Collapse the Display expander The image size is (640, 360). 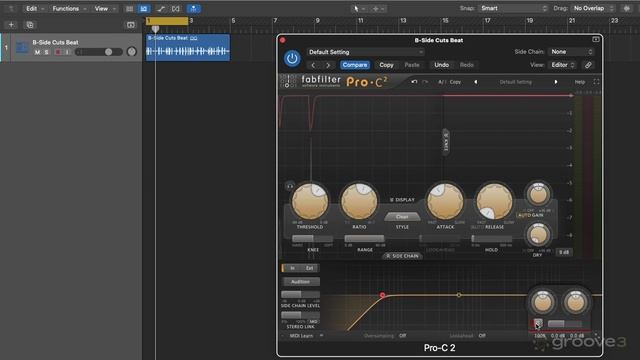click(402, 200)
